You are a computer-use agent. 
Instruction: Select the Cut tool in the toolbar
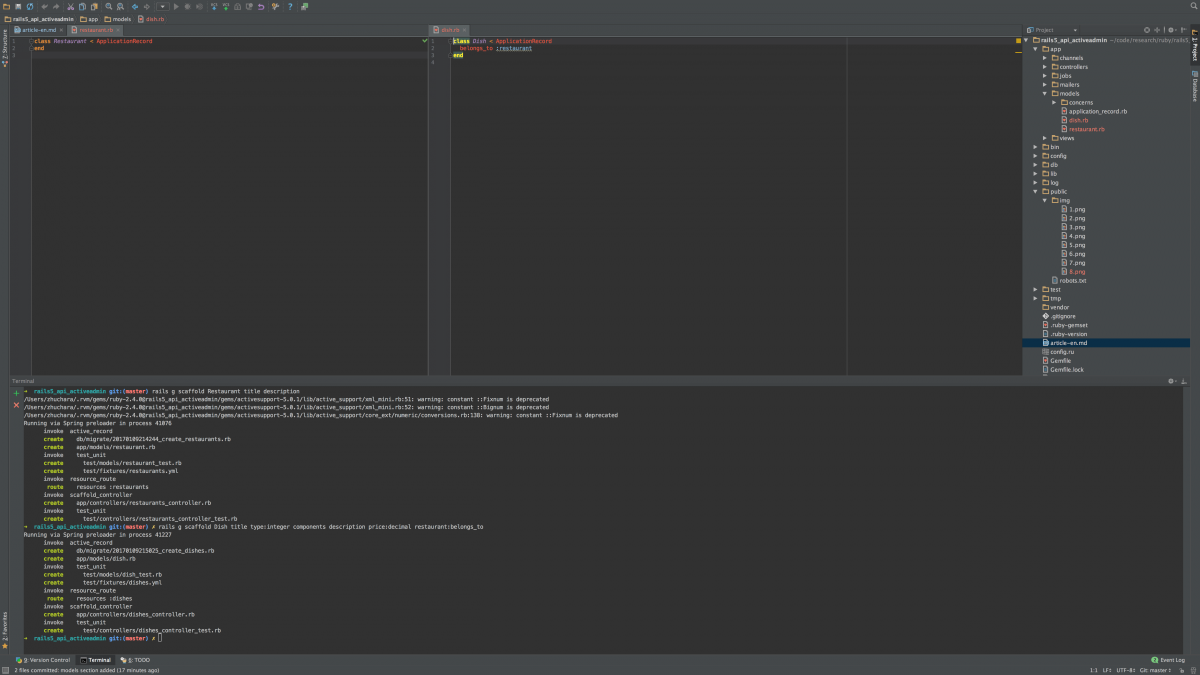(70, 8)
